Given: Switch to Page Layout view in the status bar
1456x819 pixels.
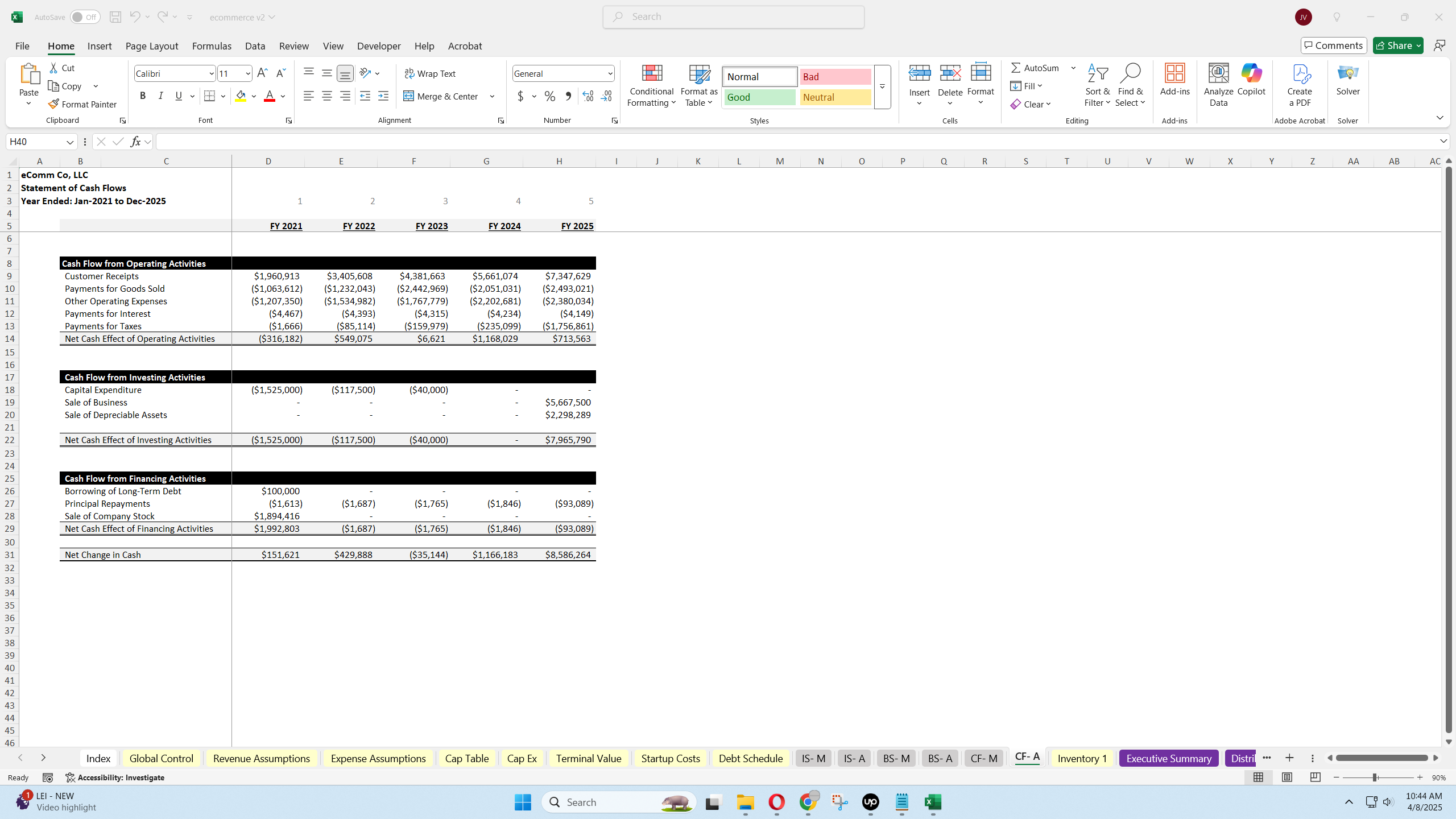Looking at the screenshot, I should [x=1287, y=777].
